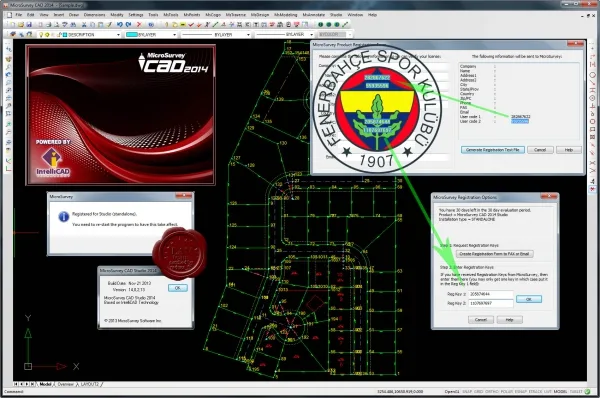
Task: Click the coordinates readout in status bar
Action: 400,391
